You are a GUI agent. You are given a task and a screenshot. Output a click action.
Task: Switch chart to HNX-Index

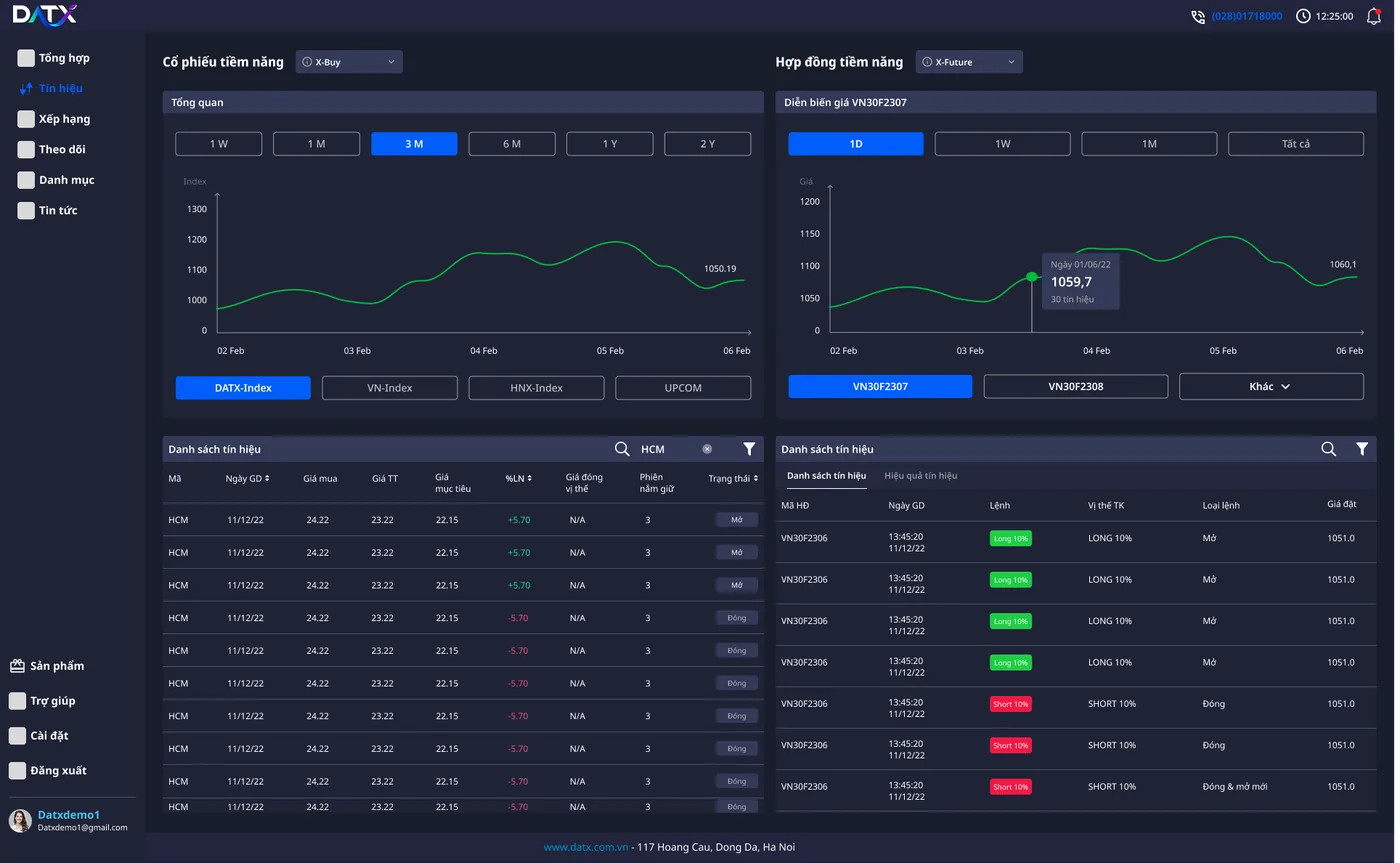[x=536, y=388]
